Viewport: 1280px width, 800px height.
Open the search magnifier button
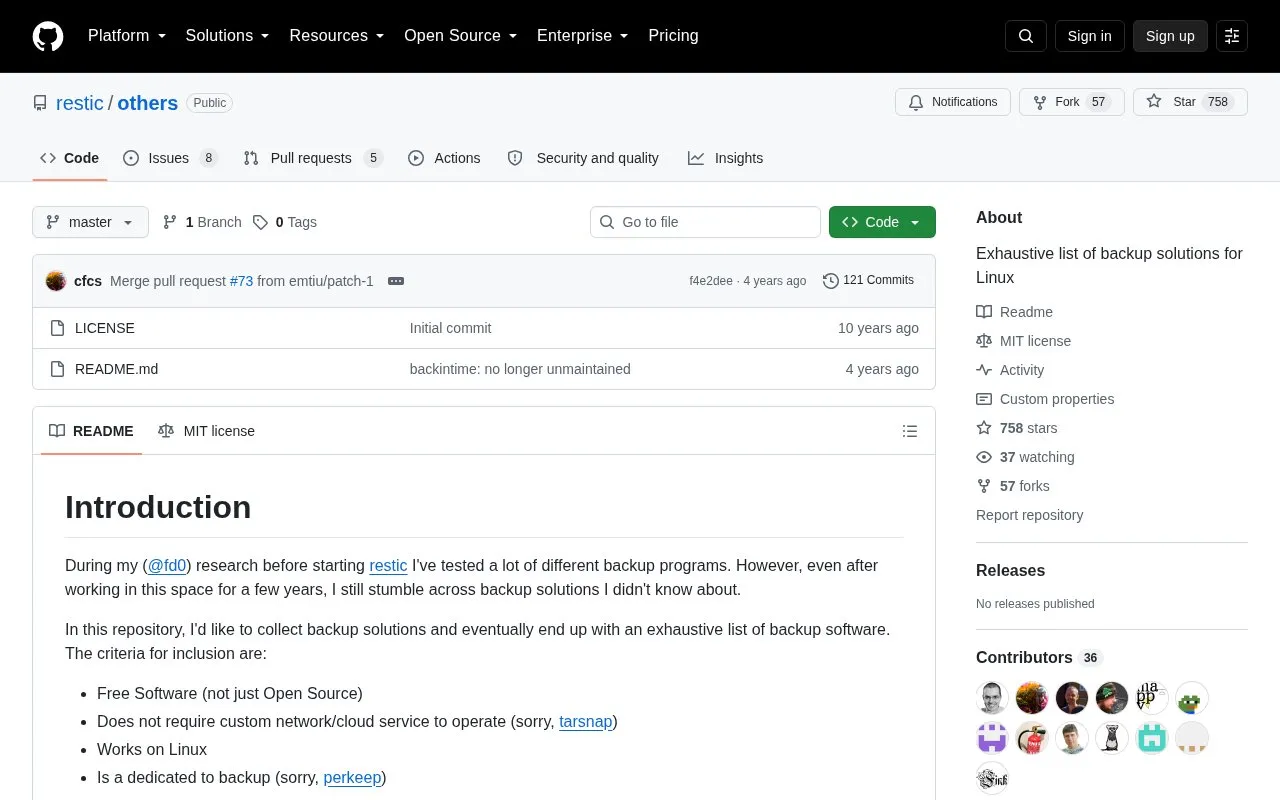pyautogui.click(x=1026, y=36)
